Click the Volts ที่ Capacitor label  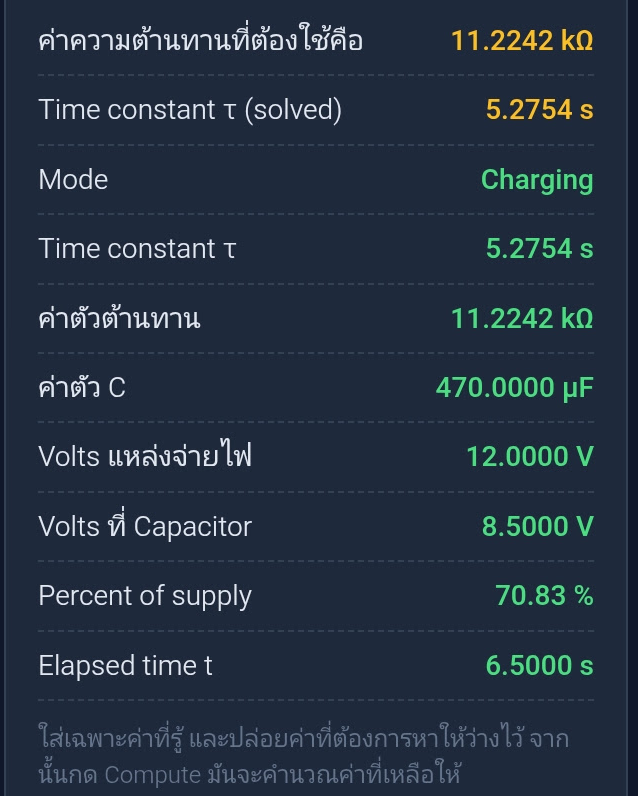(x=145, y=525)
